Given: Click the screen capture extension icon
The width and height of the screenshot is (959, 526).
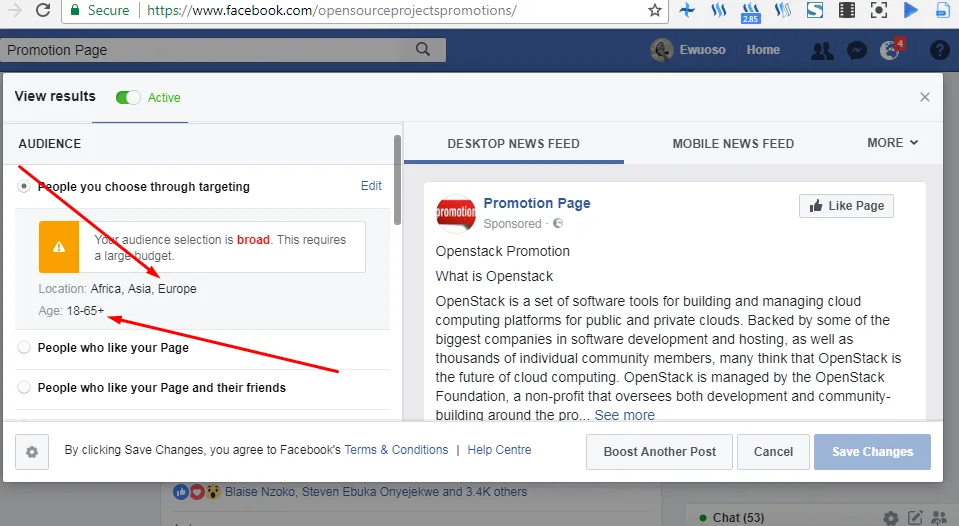Looking at the screenshot, I should coord(878,10).
